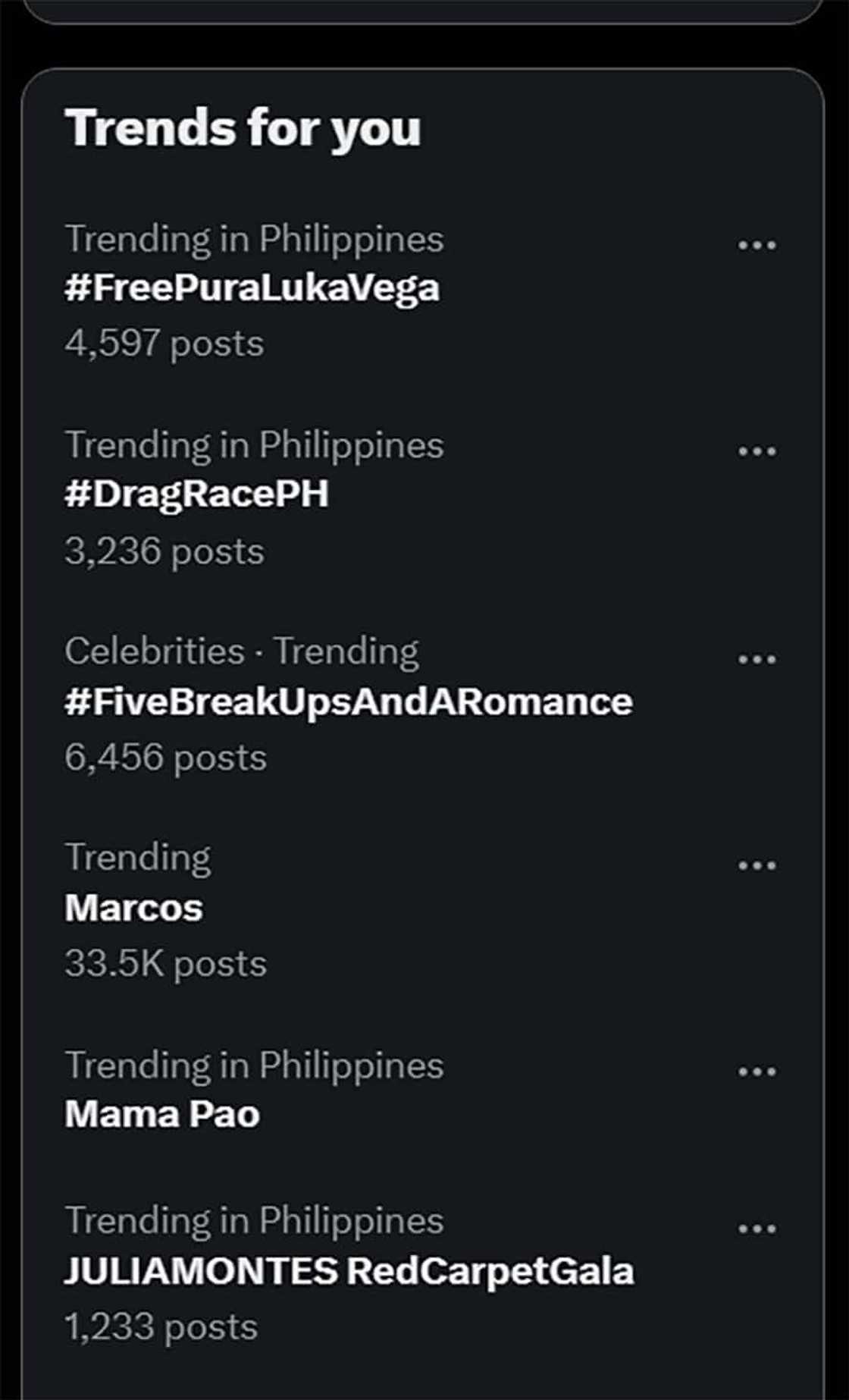View the #FiveBreakUpsAndARomance trend
This screenshot has width=849, height=1400.
[348, 702]
